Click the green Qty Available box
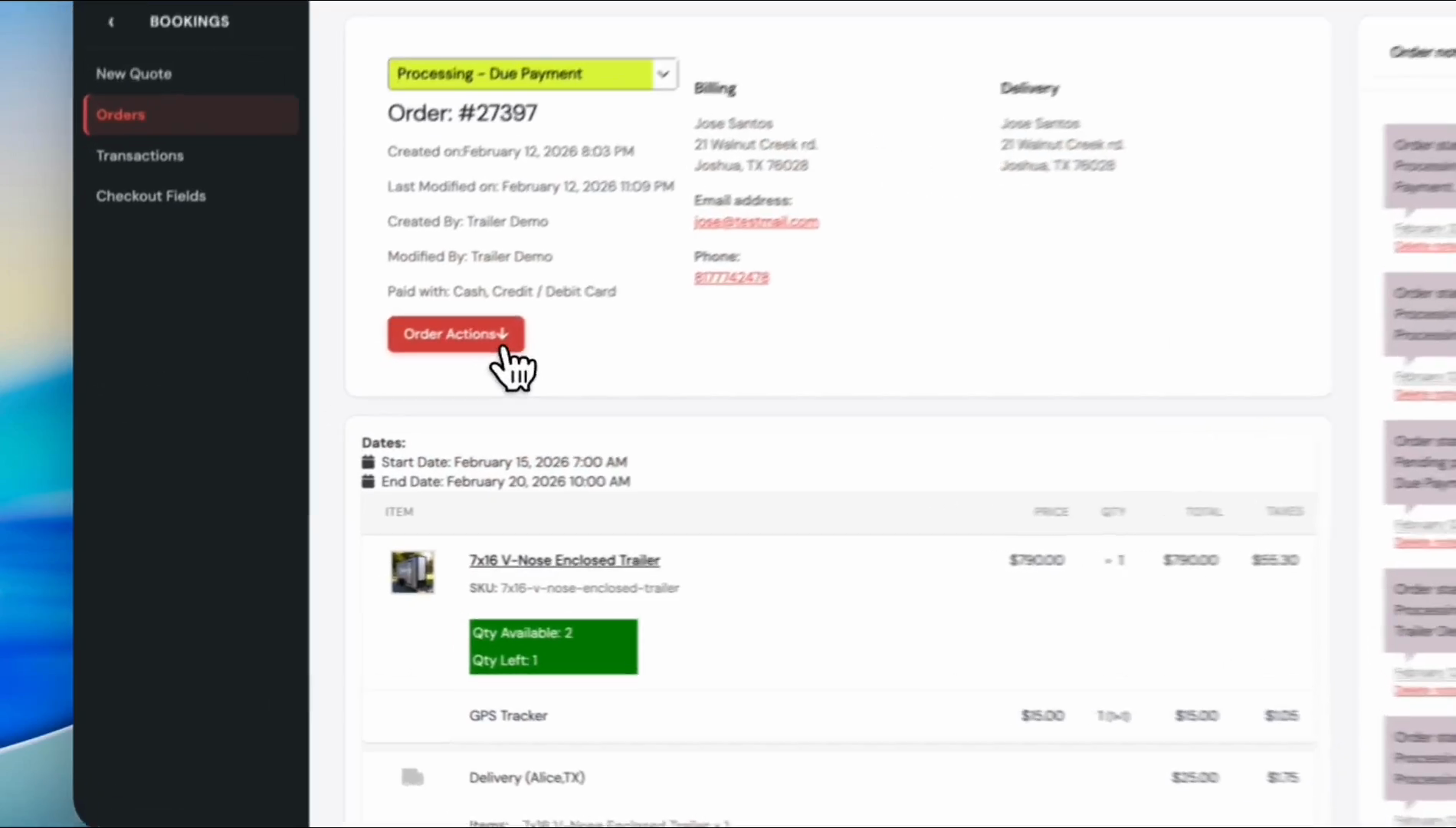1456x828 pixels. [x=553, y=646]
